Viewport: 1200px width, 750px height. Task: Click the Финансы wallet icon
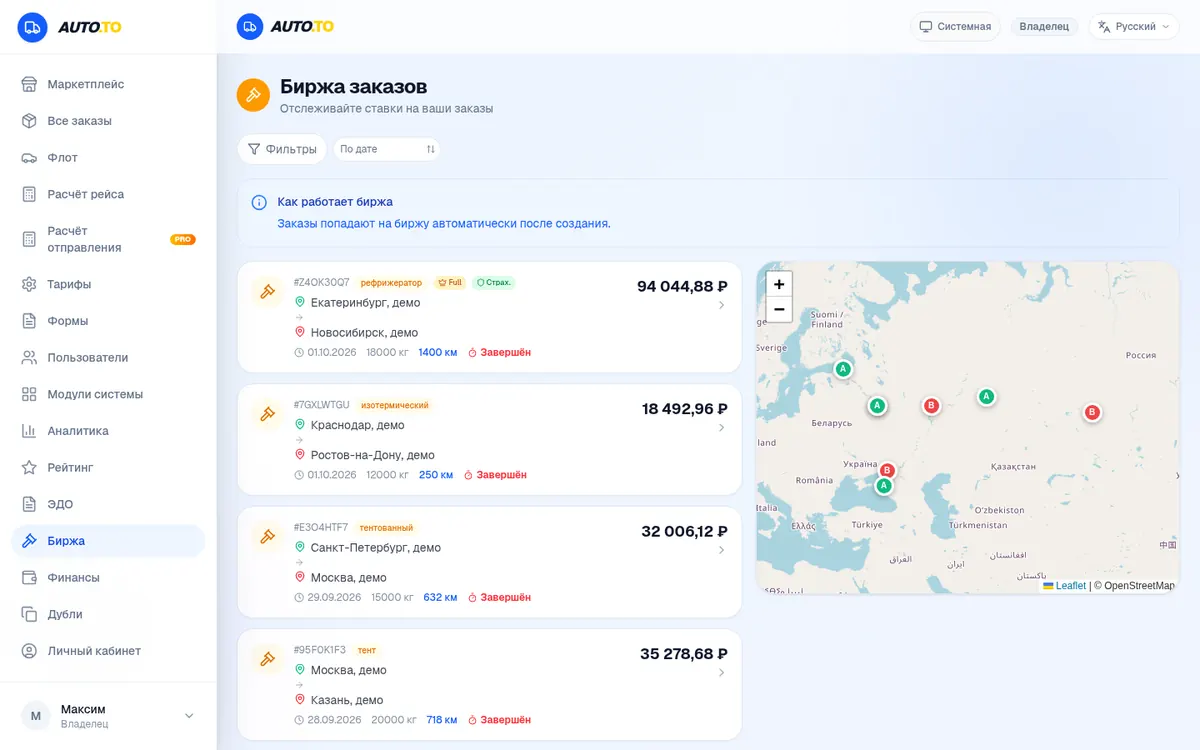(x=29, y=578)
